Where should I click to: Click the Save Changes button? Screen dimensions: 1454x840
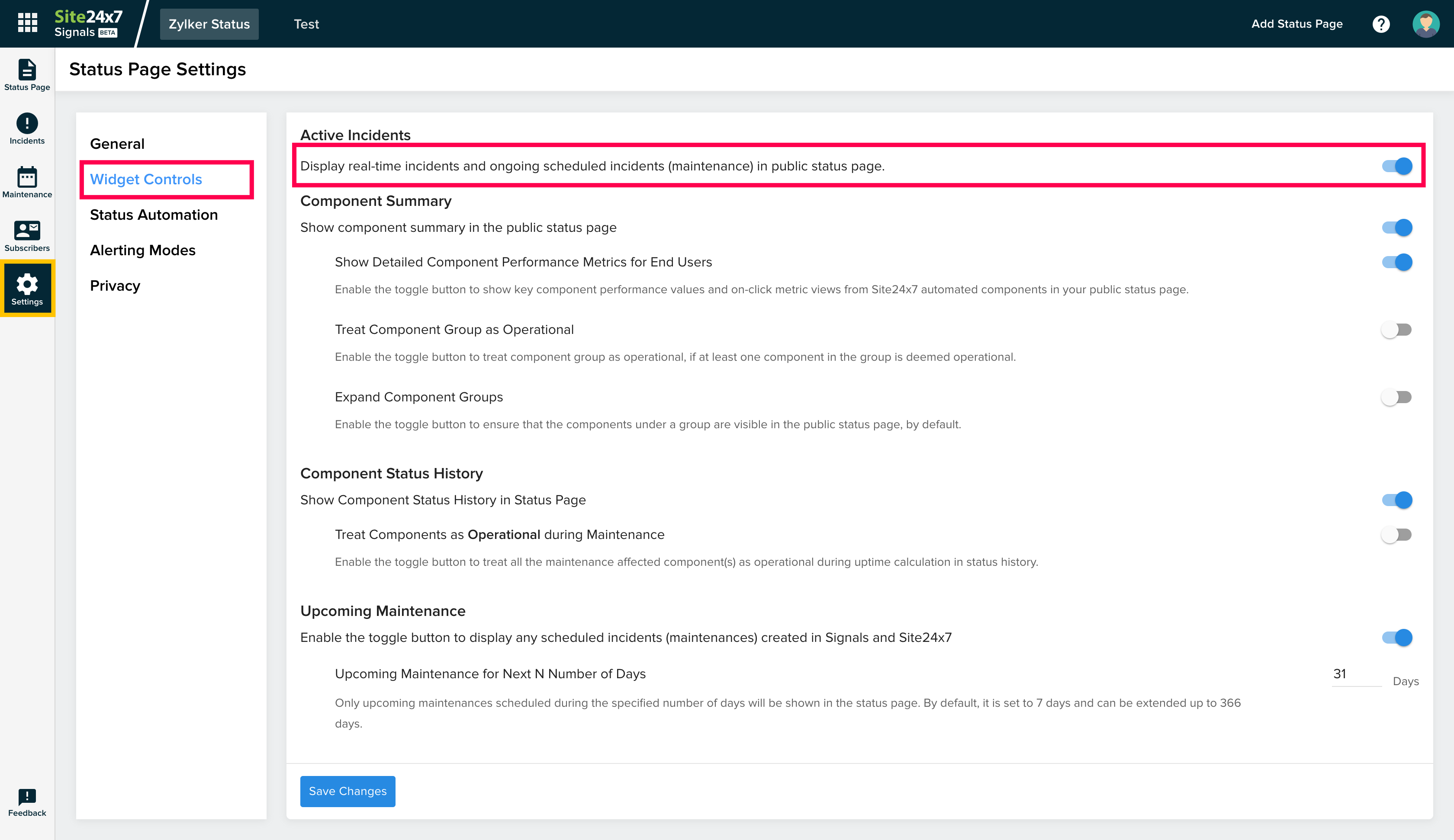347,791
